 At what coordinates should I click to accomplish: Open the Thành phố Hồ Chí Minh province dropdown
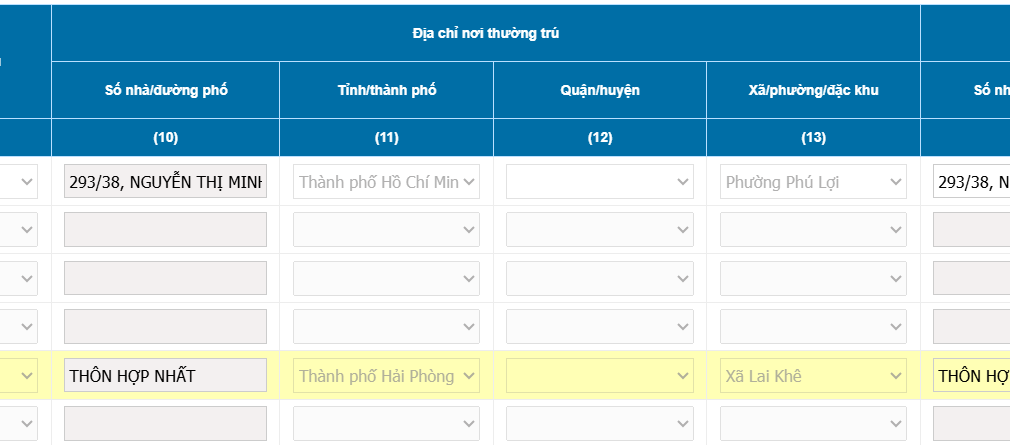[386, 182]
